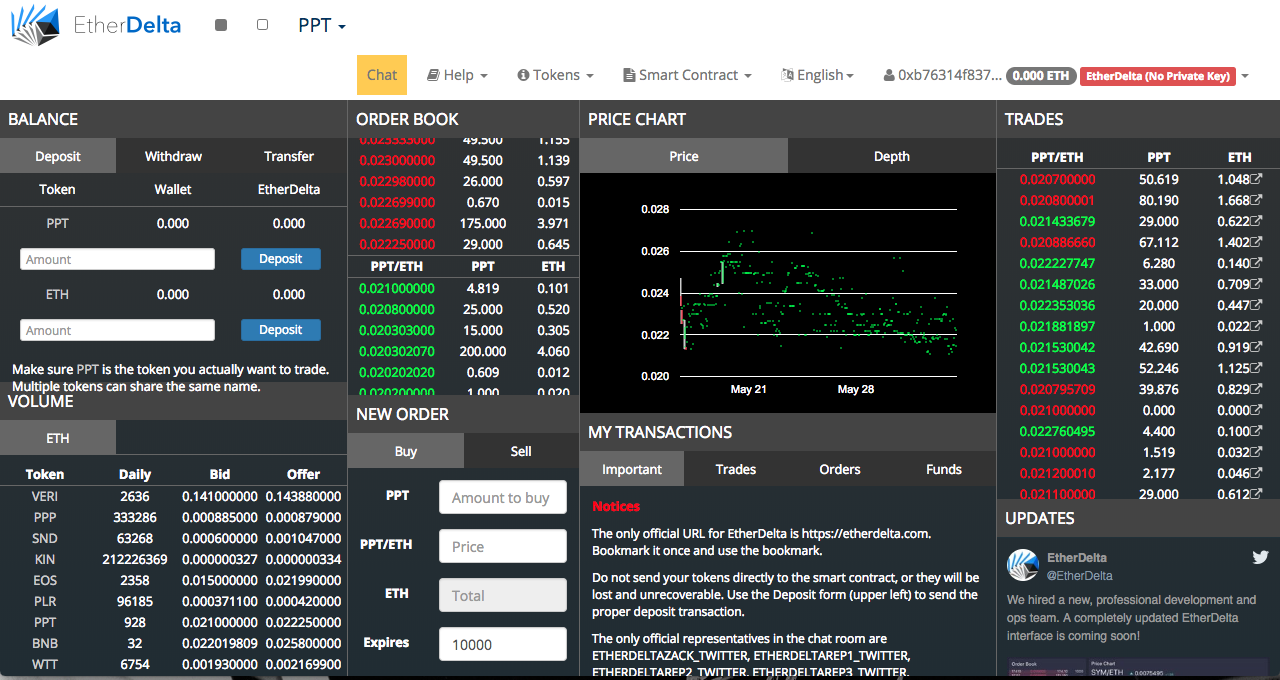Open external link for trade 0.020800001
This screenshot has height=680, width=1280.
click(x=1256, y=200)
